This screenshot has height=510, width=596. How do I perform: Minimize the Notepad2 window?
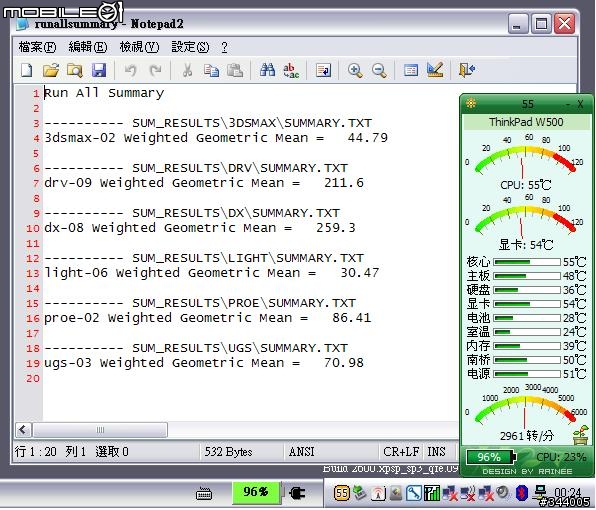coord(518,24)
